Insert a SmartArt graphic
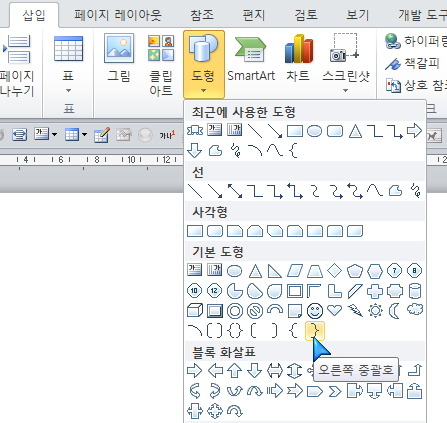 tap(251, 59)
